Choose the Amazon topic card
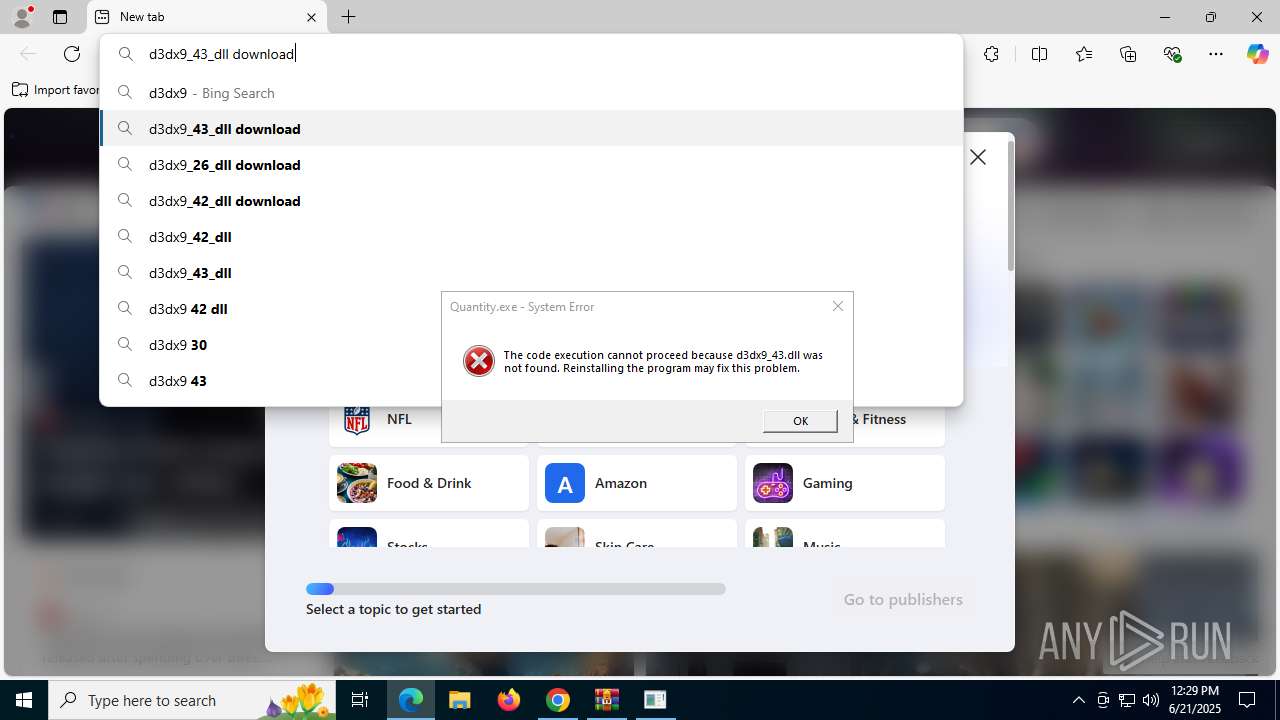This screenshot has width=1280, height=720. coord(637,483)
